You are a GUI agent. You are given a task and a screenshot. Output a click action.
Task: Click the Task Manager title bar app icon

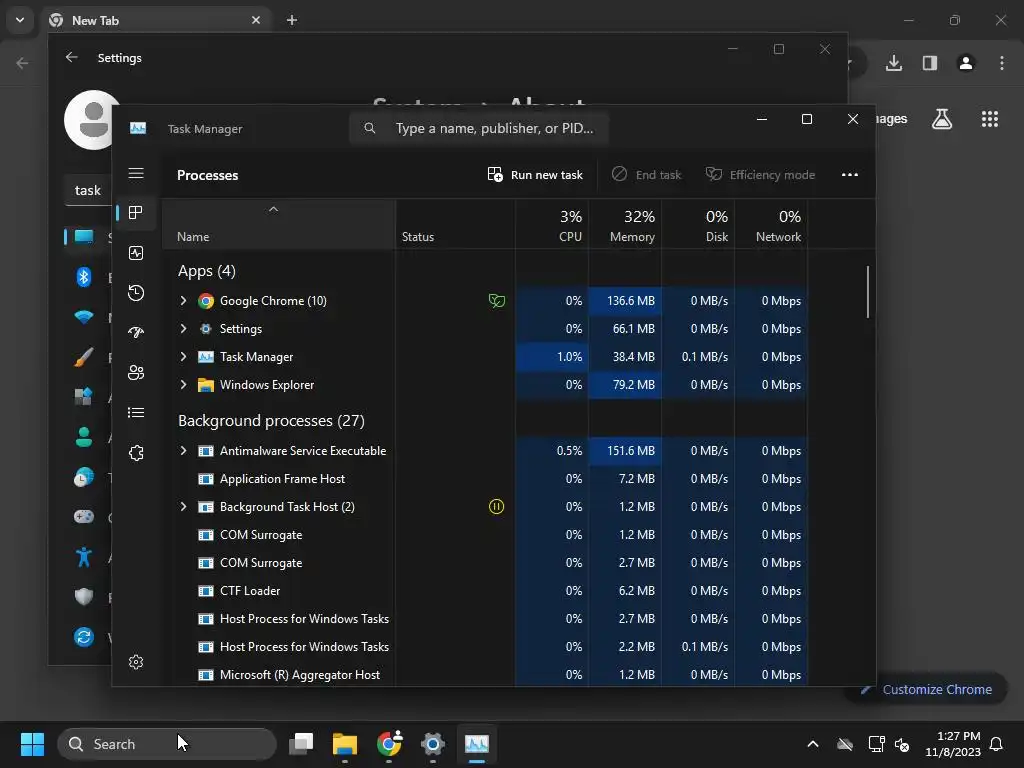(138, 129)
